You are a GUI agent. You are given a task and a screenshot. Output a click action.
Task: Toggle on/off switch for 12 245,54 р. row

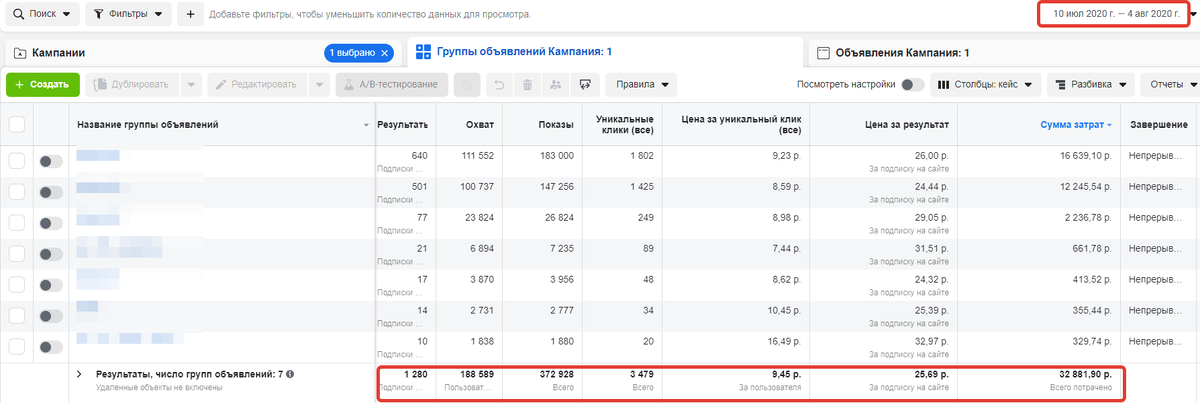point(50,192)
